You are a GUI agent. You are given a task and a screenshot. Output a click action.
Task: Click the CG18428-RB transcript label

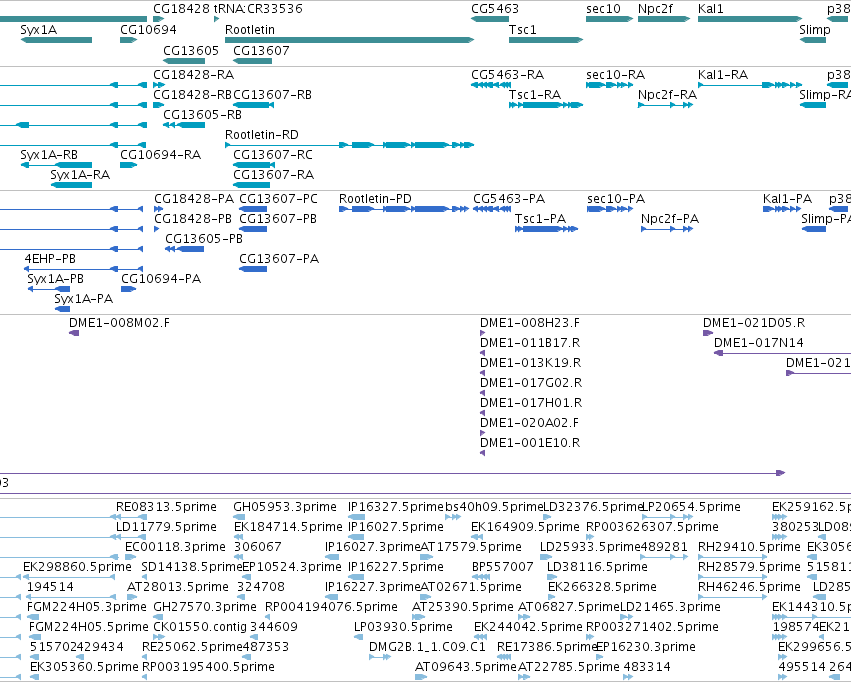pyautogui.click(x=192, y=95)
